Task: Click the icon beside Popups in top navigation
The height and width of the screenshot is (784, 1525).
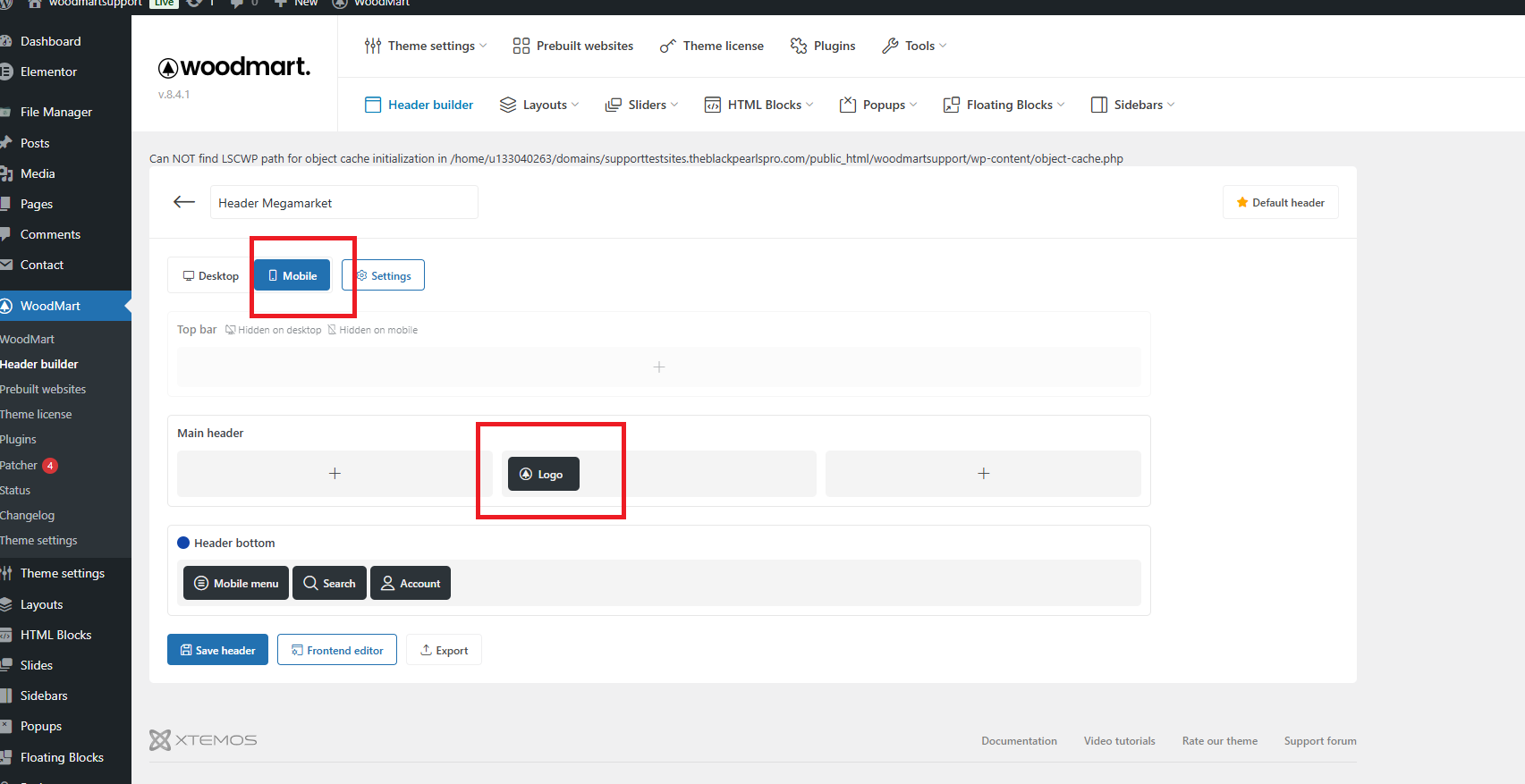Action: coord(848,105)
